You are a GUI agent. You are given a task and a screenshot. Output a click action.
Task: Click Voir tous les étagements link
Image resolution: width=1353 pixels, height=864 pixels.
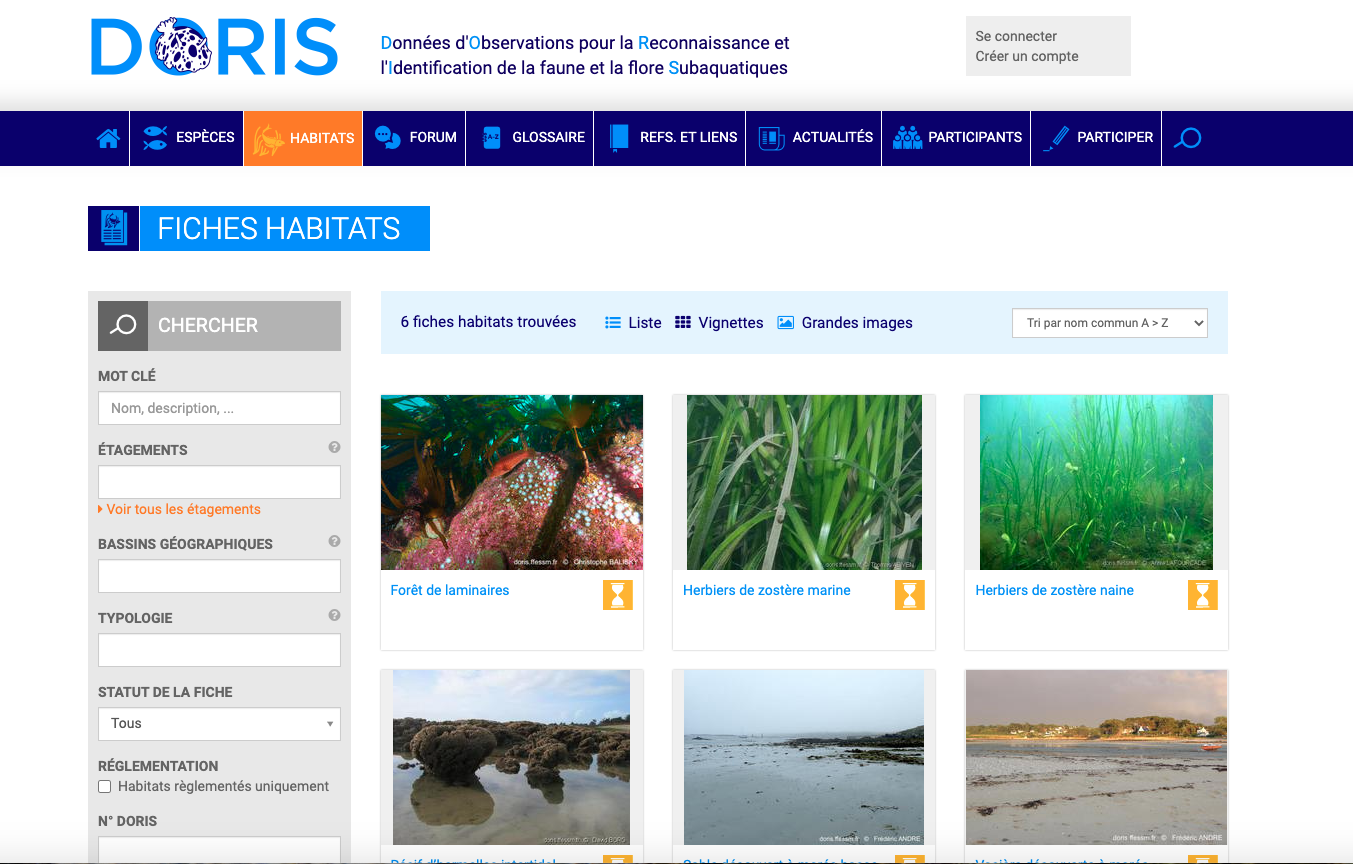point(183,509)
